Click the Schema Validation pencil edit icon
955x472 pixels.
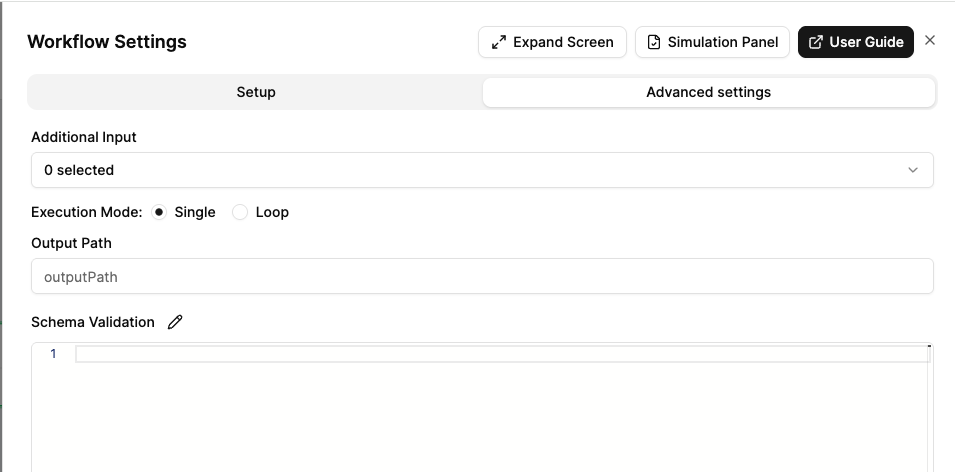[x=175, y=322]
